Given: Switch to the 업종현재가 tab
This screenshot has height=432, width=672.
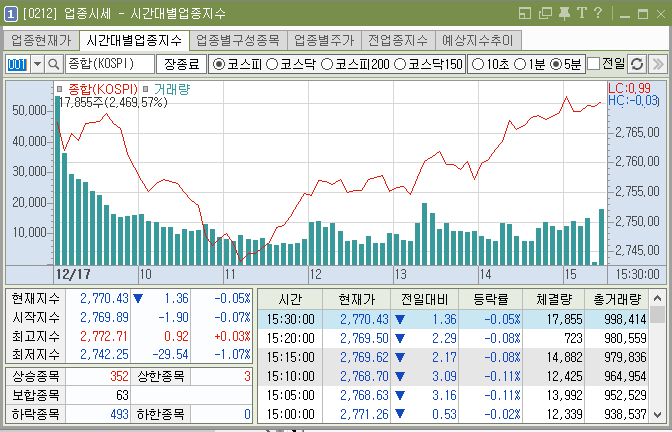Looking at the screenshot, I should click(41, 41).
